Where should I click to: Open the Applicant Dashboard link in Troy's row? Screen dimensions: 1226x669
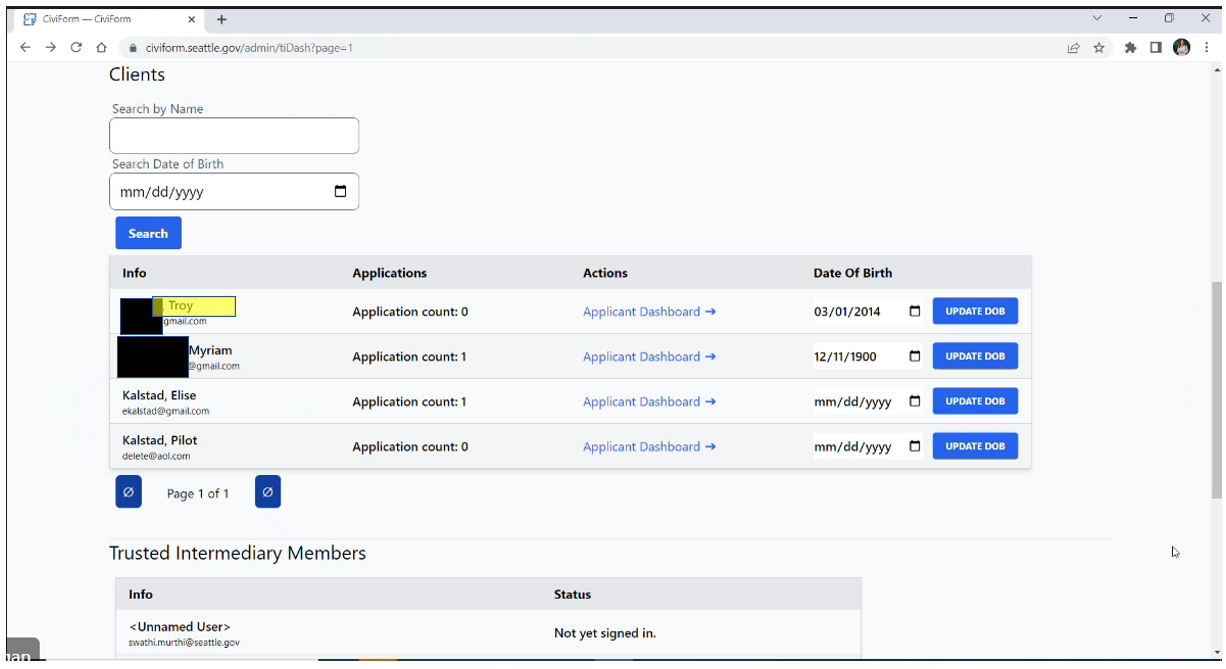coord(648,311)
